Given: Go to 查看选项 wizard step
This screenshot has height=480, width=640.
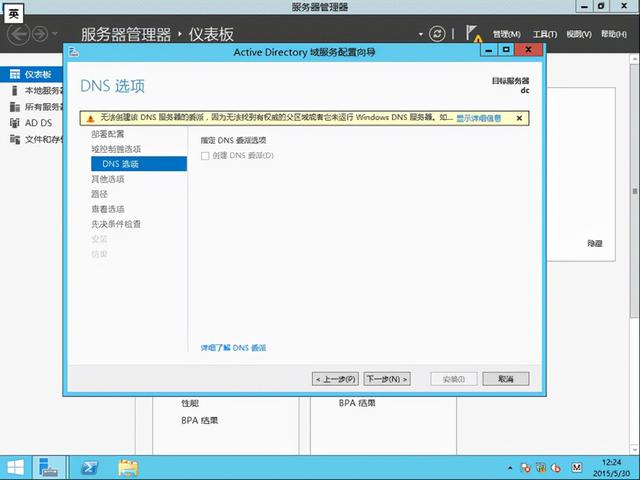Looking at the screenshot, I should 108,209.
